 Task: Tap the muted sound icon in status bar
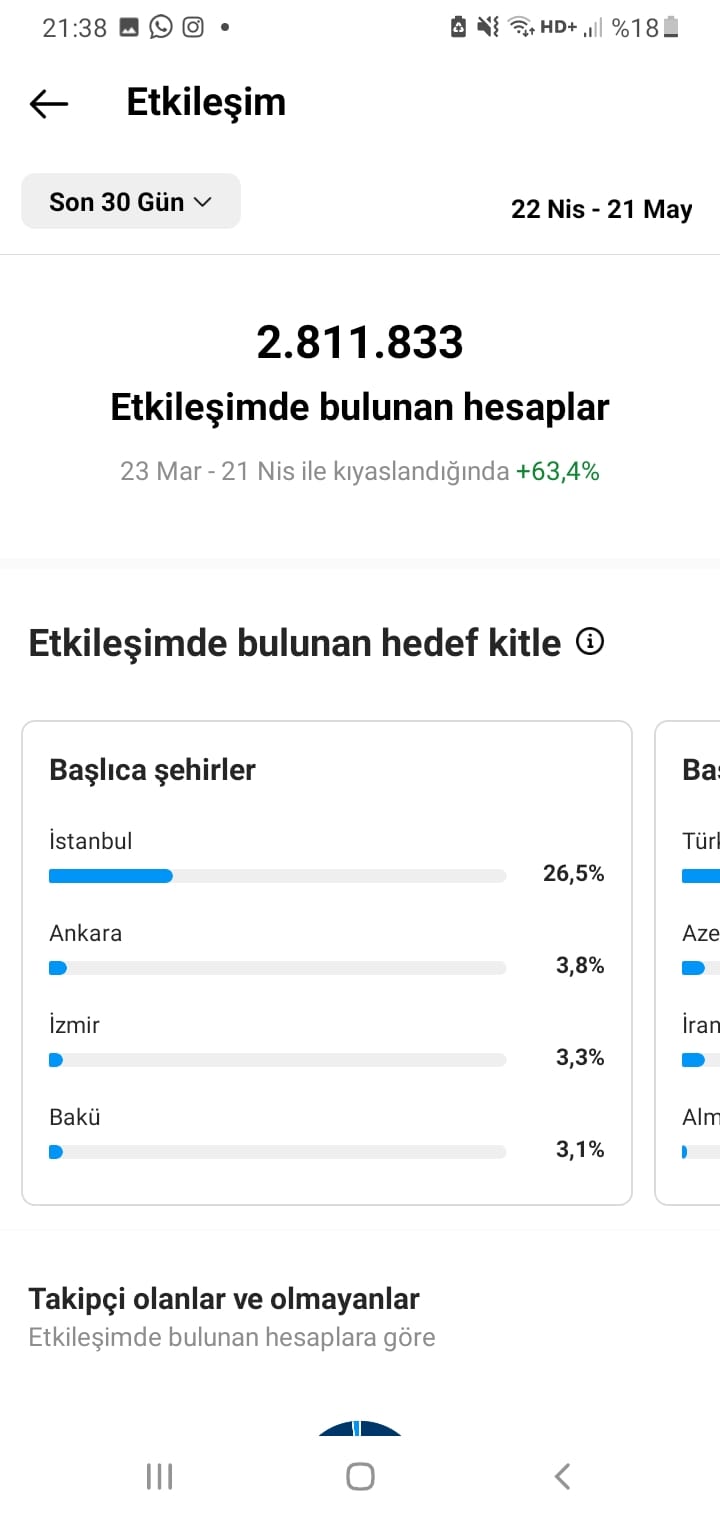point(488,27)
